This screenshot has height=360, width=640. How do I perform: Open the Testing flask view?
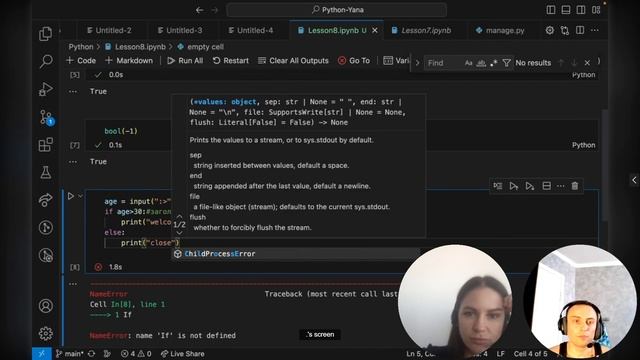coord(45,172)
